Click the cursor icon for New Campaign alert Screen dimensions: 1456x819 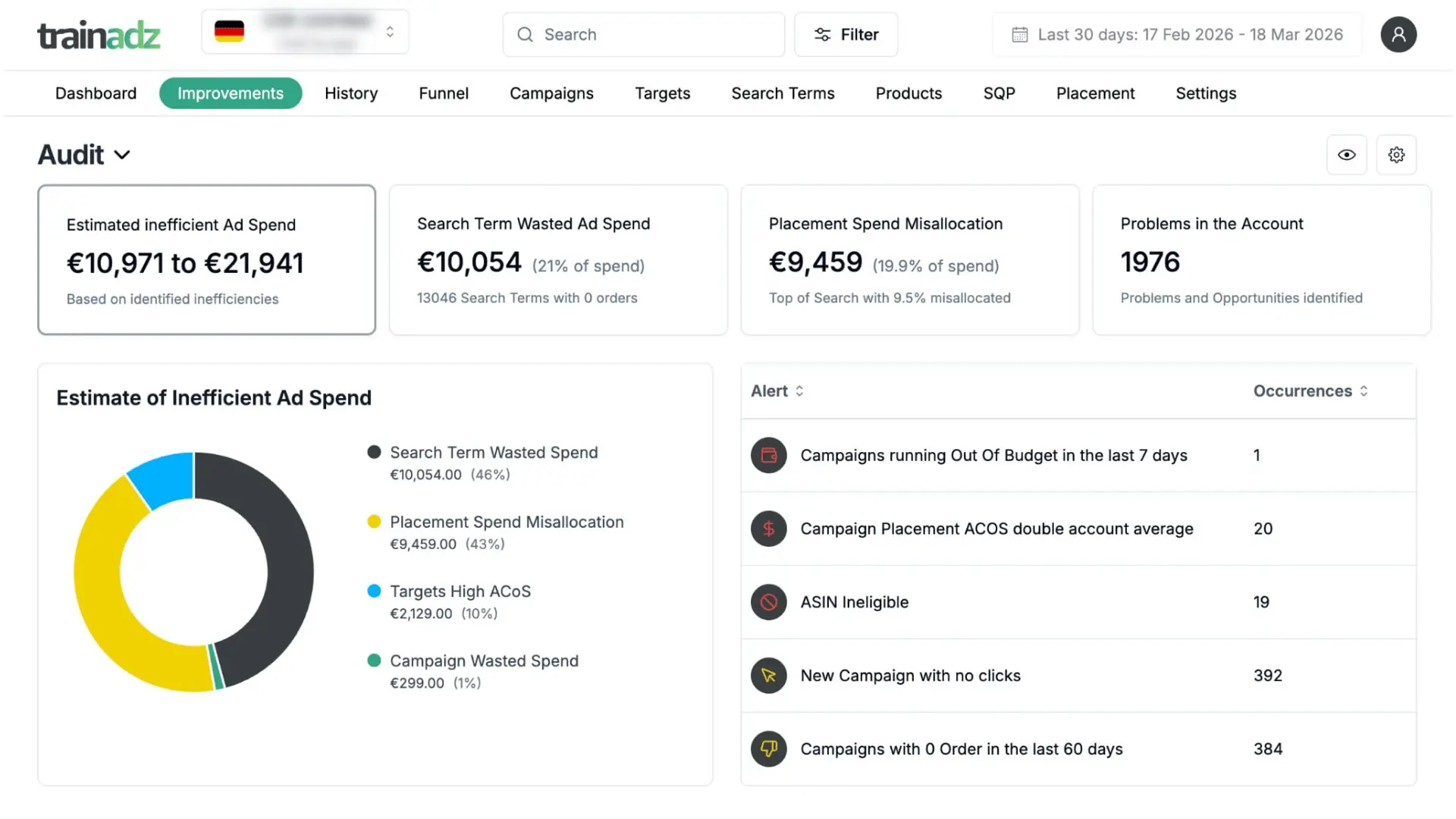click(x=768, y=675)
